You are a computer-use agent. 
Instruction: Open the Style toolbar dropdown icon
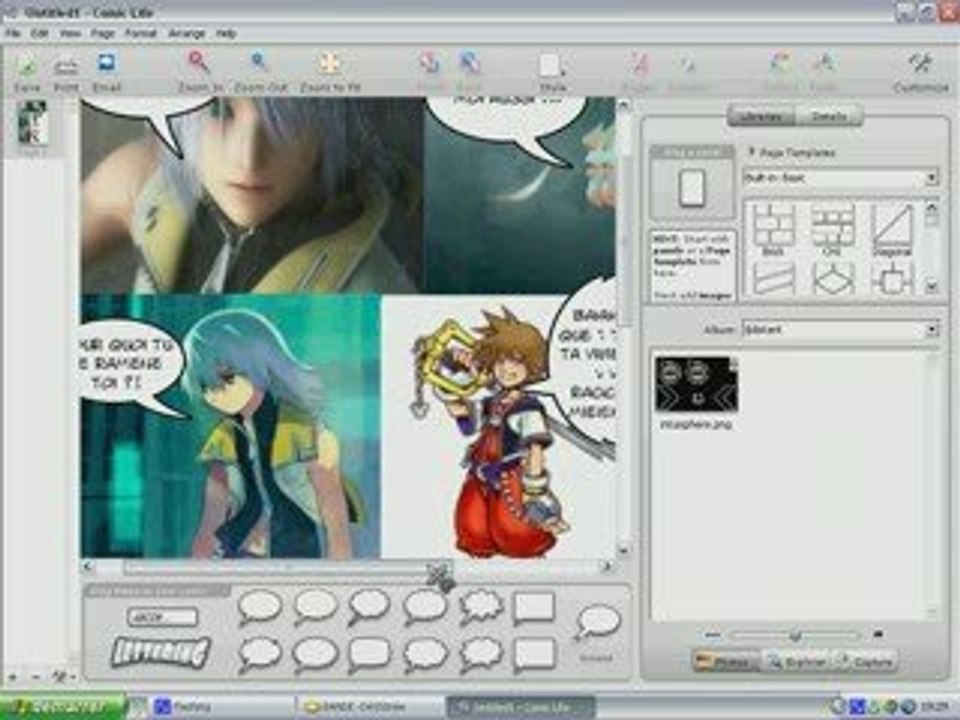point(552,65)
